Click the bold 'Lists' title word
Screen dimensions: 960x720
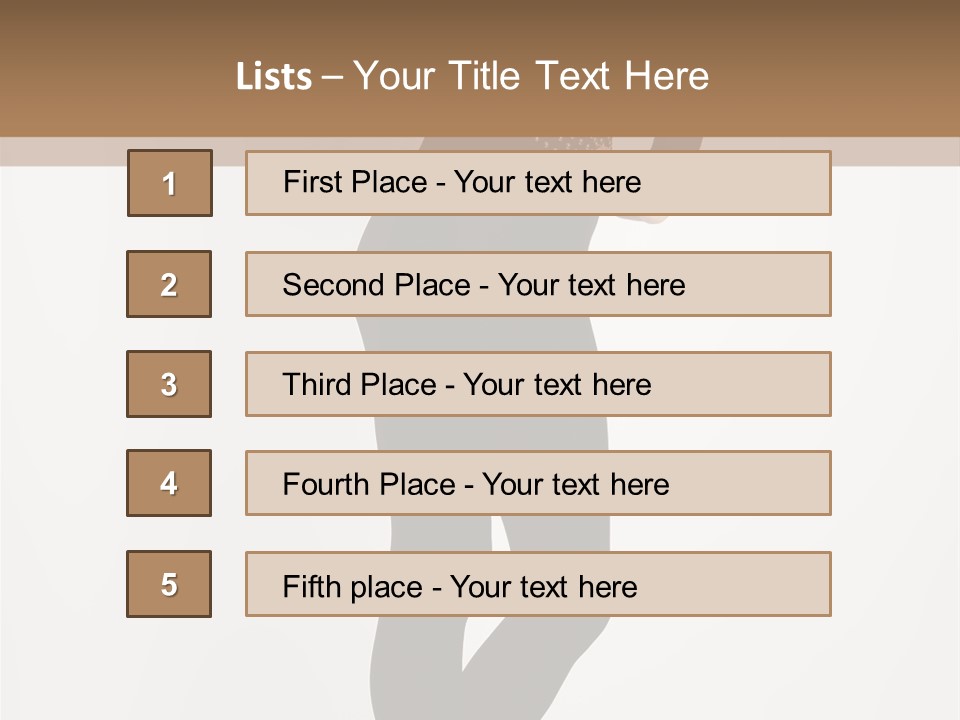274,77
